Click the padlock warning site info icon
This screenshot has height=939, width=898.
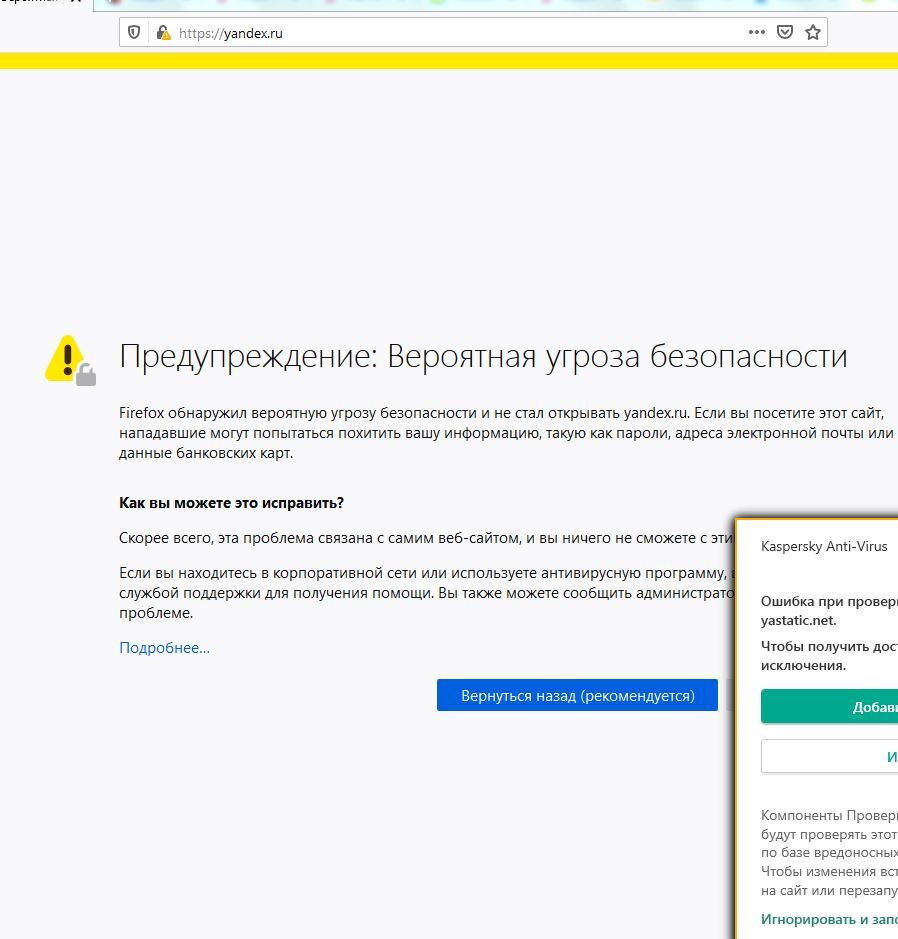[163, 32]
